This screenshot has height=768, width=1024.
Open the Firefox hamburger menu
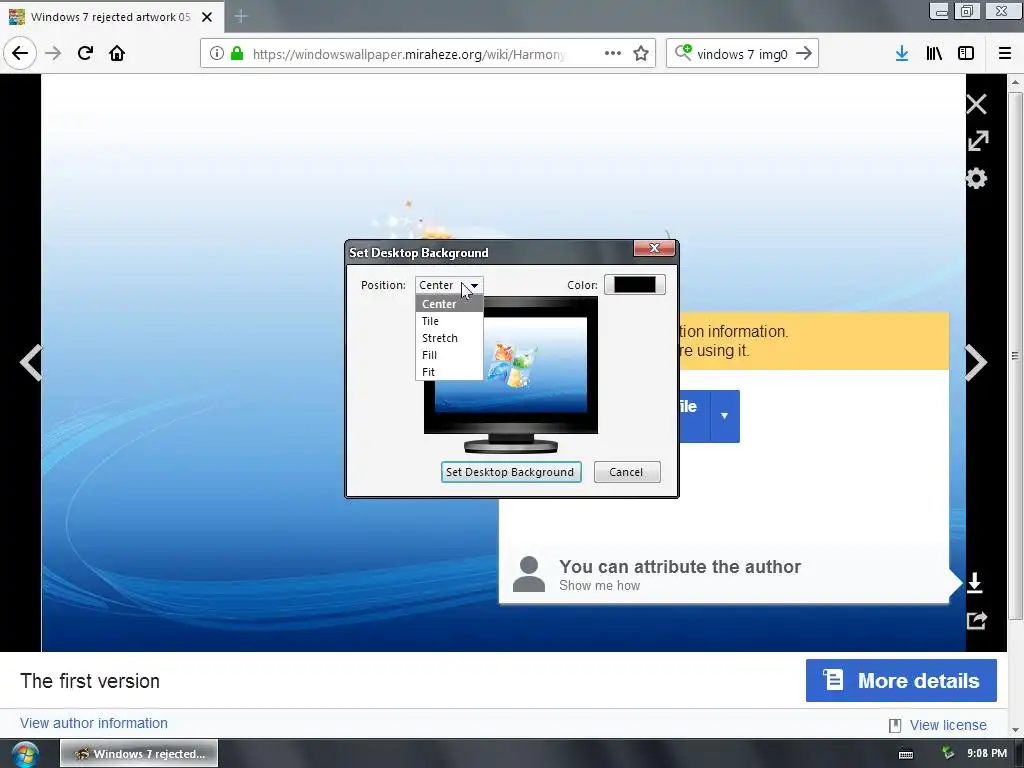click(1005, 53)
